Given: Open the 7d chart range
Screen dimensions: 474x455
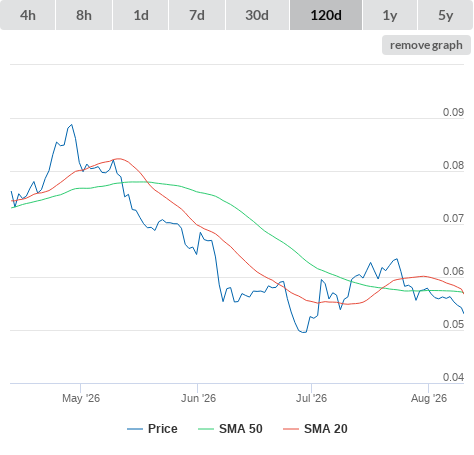Looking at the screenshot, I should click(197, 15).
